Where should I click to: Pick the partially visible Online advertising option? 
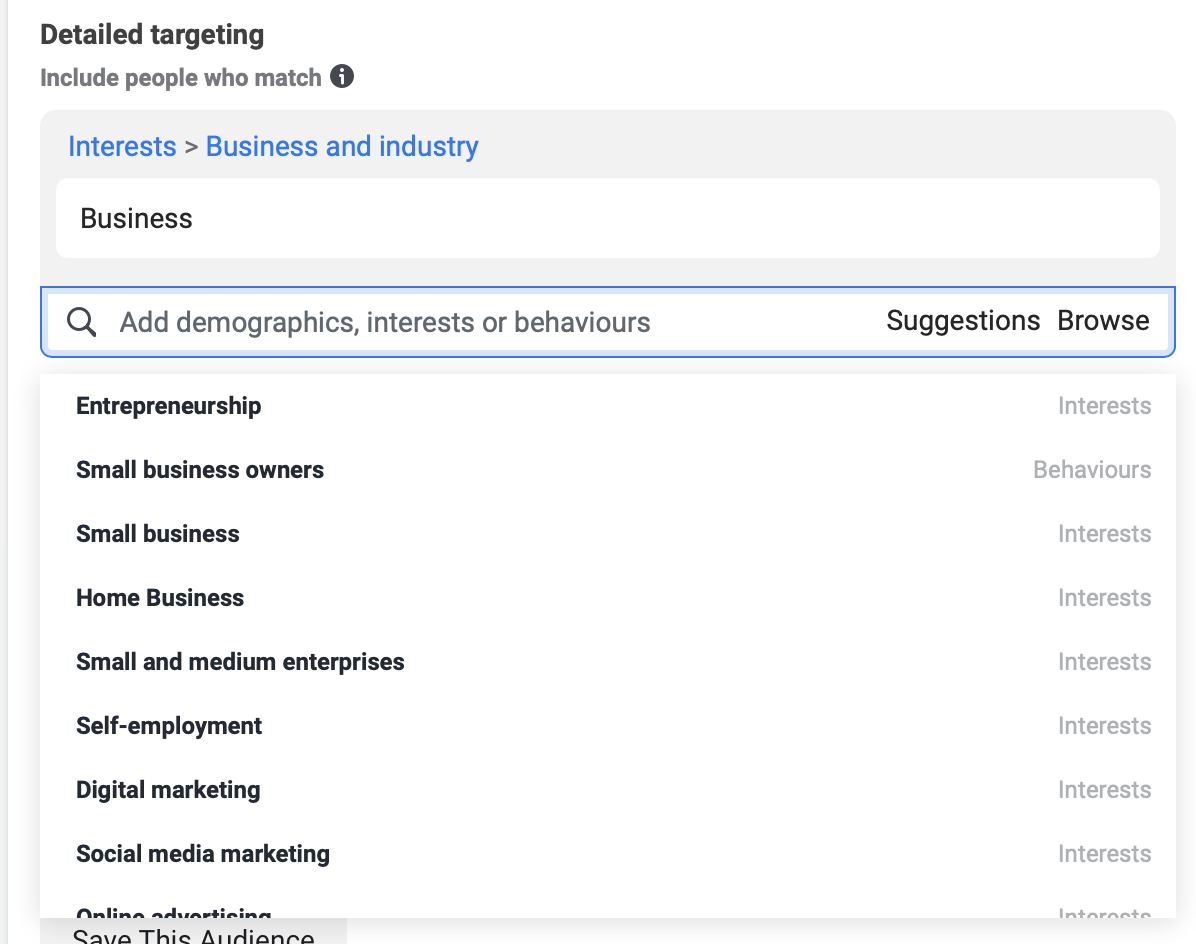pyautogui.click(x=174, y=912)
